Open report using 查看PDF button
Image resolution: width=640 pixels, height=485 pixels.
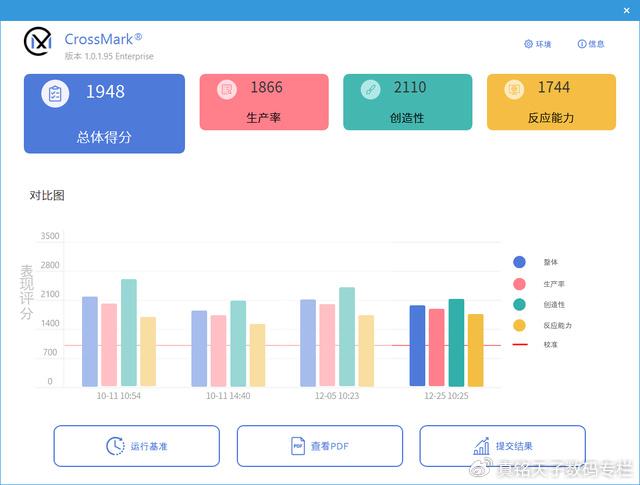(320, 446)
